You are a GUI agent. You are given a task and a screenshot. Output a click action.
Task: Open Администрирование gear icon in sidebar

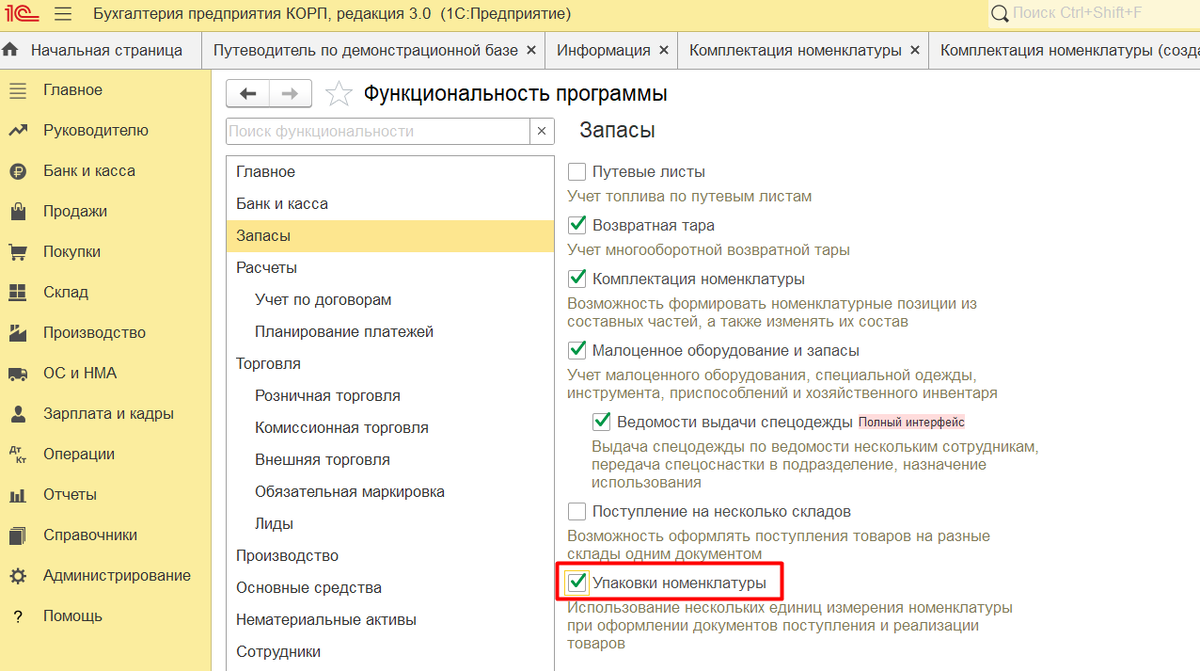point(17,576)
